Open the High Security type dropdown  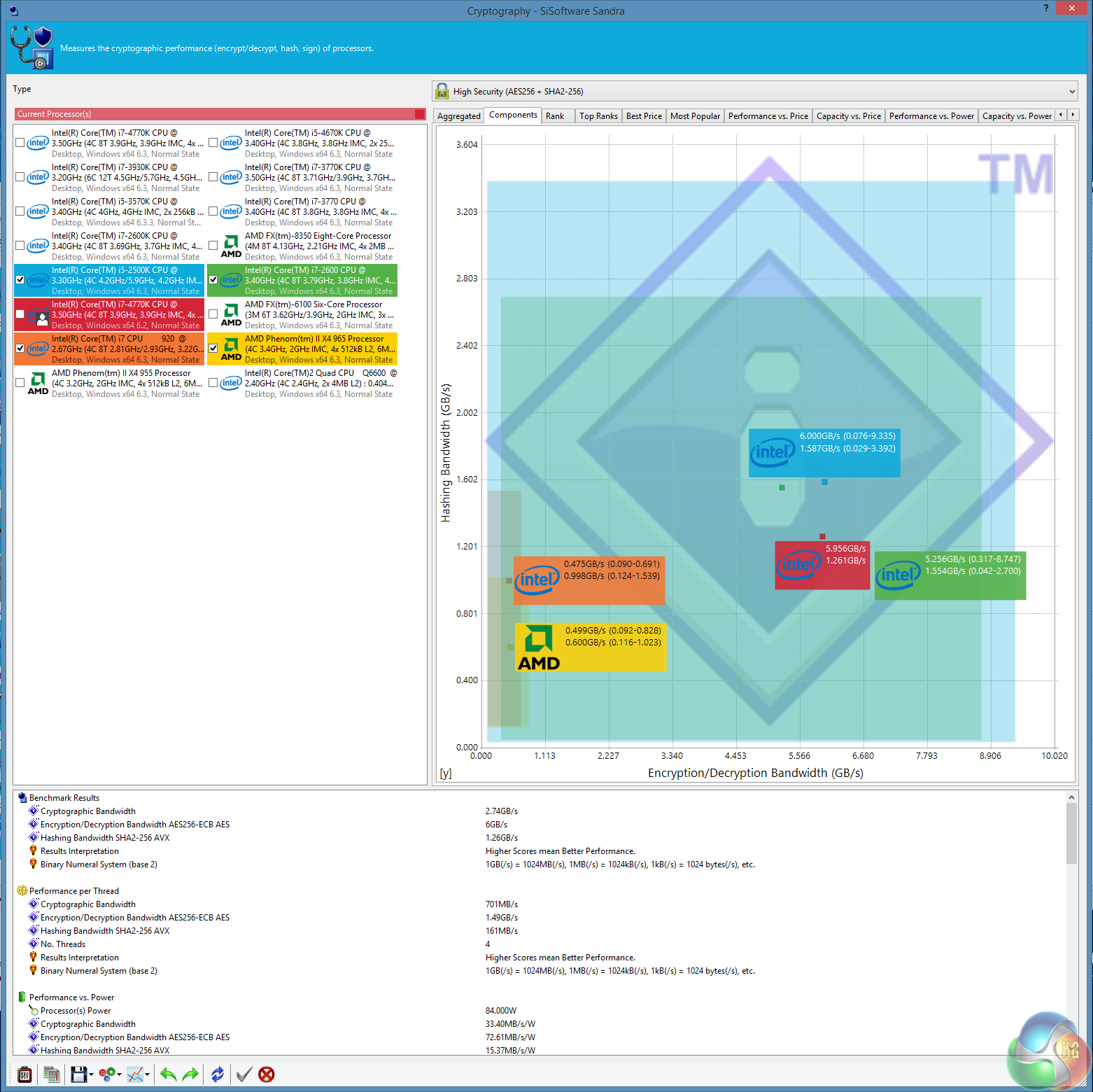pyautogui.click(x=755, y=91)
